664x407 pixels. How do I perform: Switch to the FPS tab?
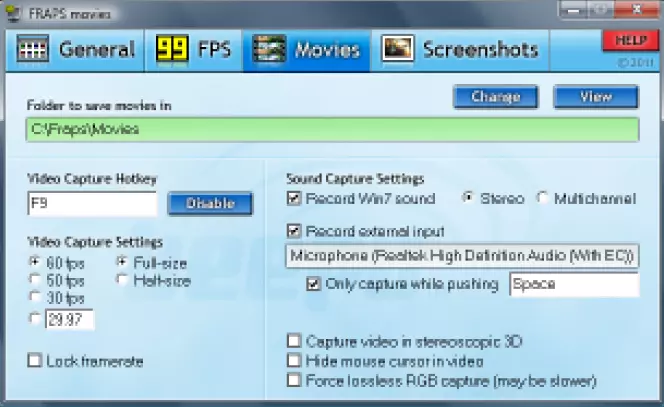tap(194, 50)
